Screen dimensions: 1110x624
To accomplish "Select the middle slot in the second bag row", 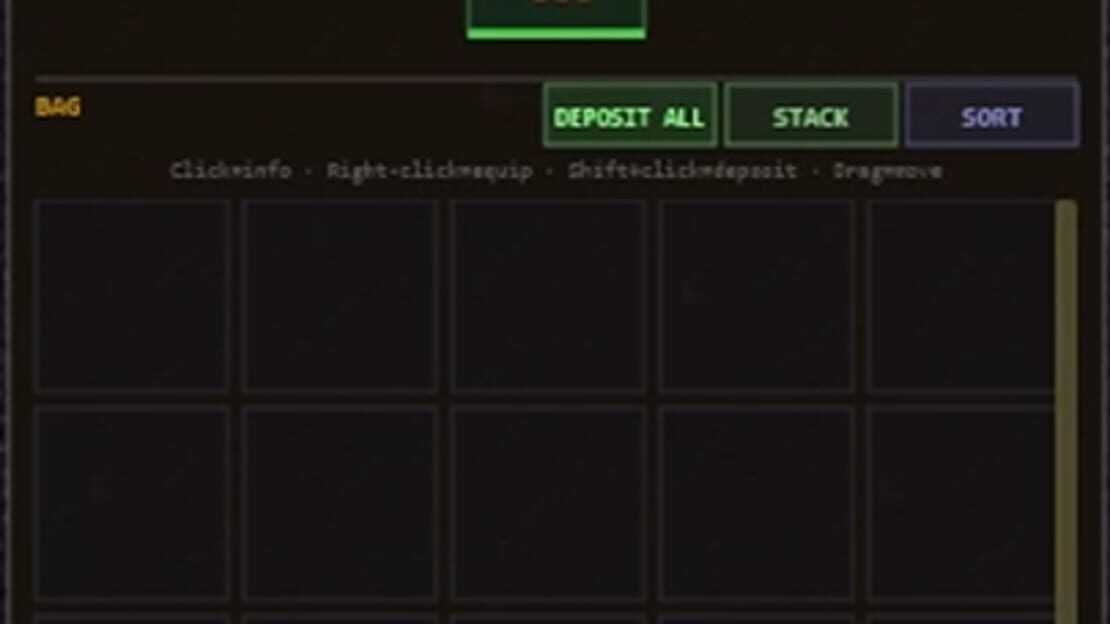I will [x=548, y=504].
